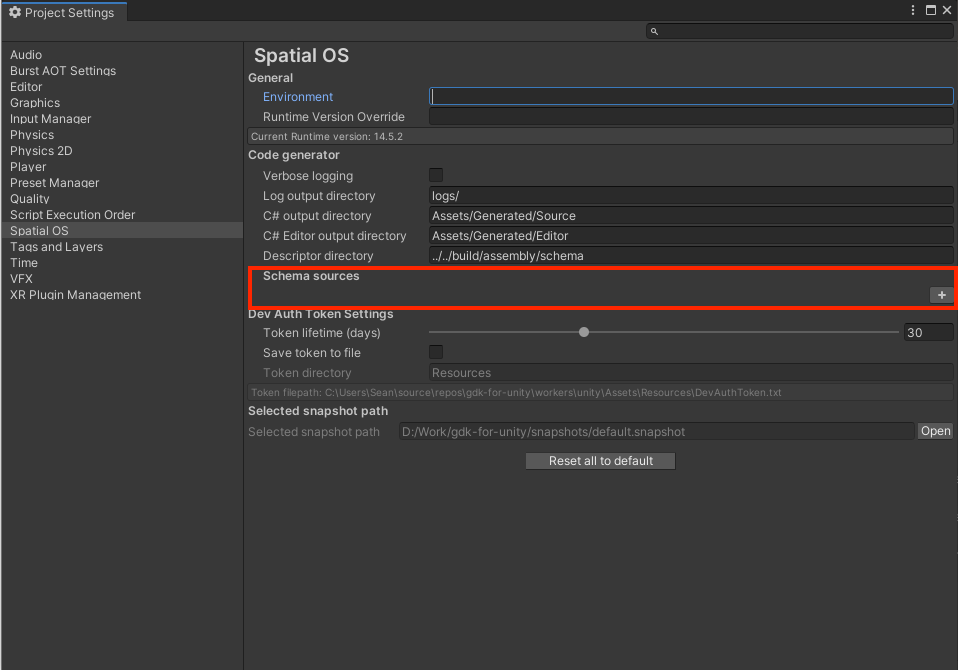Open XR Plugin Management settings
The image size is (958, 670).
(x=75, y=294)
